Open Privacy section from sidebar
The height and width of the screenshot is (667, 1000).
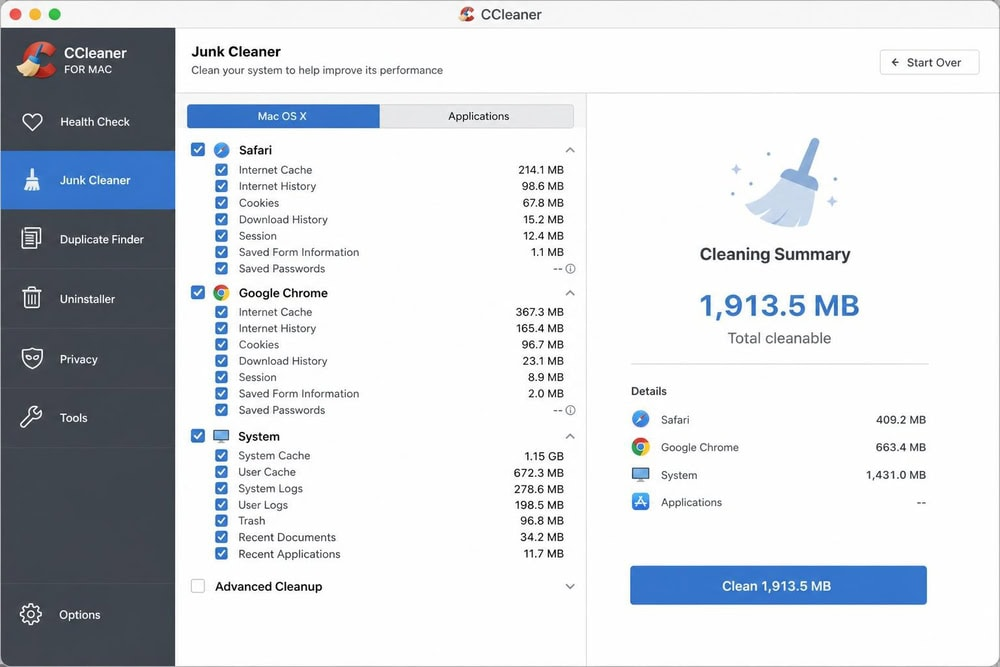click(x=88, y=359)
